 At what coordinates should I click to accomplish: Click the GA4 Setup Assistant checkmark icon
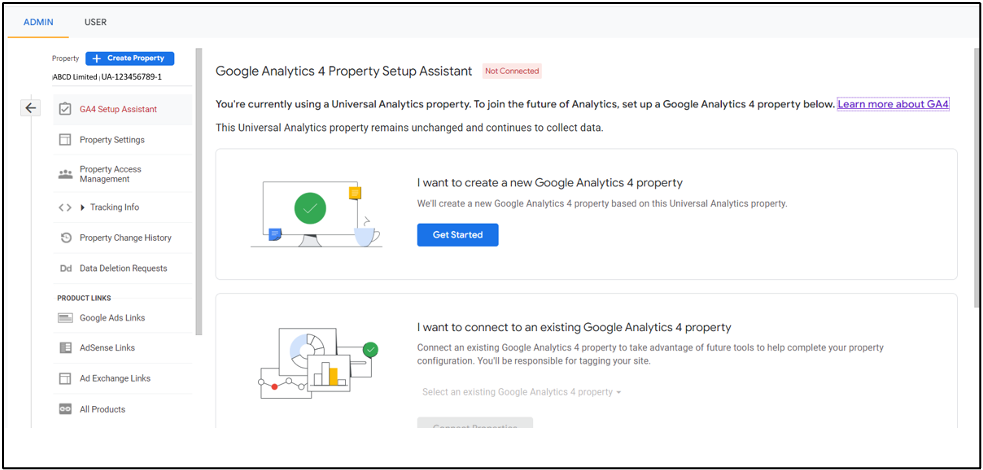click(x=65, y=109)
